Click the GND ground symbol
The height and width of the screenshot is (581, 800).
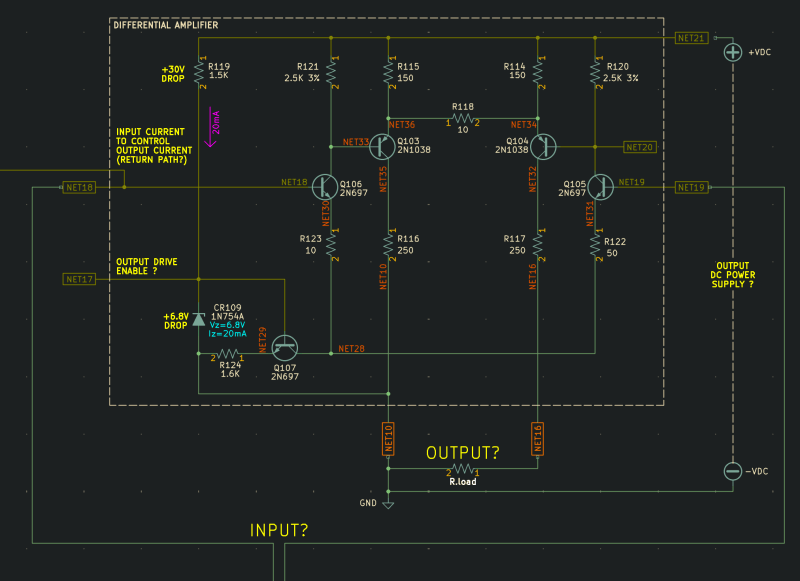tap(388, 505)
